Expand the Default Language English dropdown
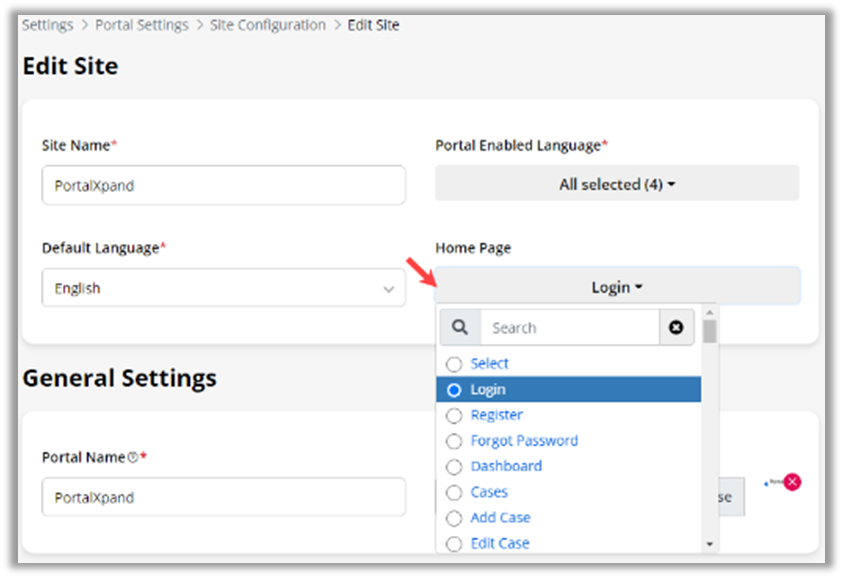843x578 pixels. [223, 288]
